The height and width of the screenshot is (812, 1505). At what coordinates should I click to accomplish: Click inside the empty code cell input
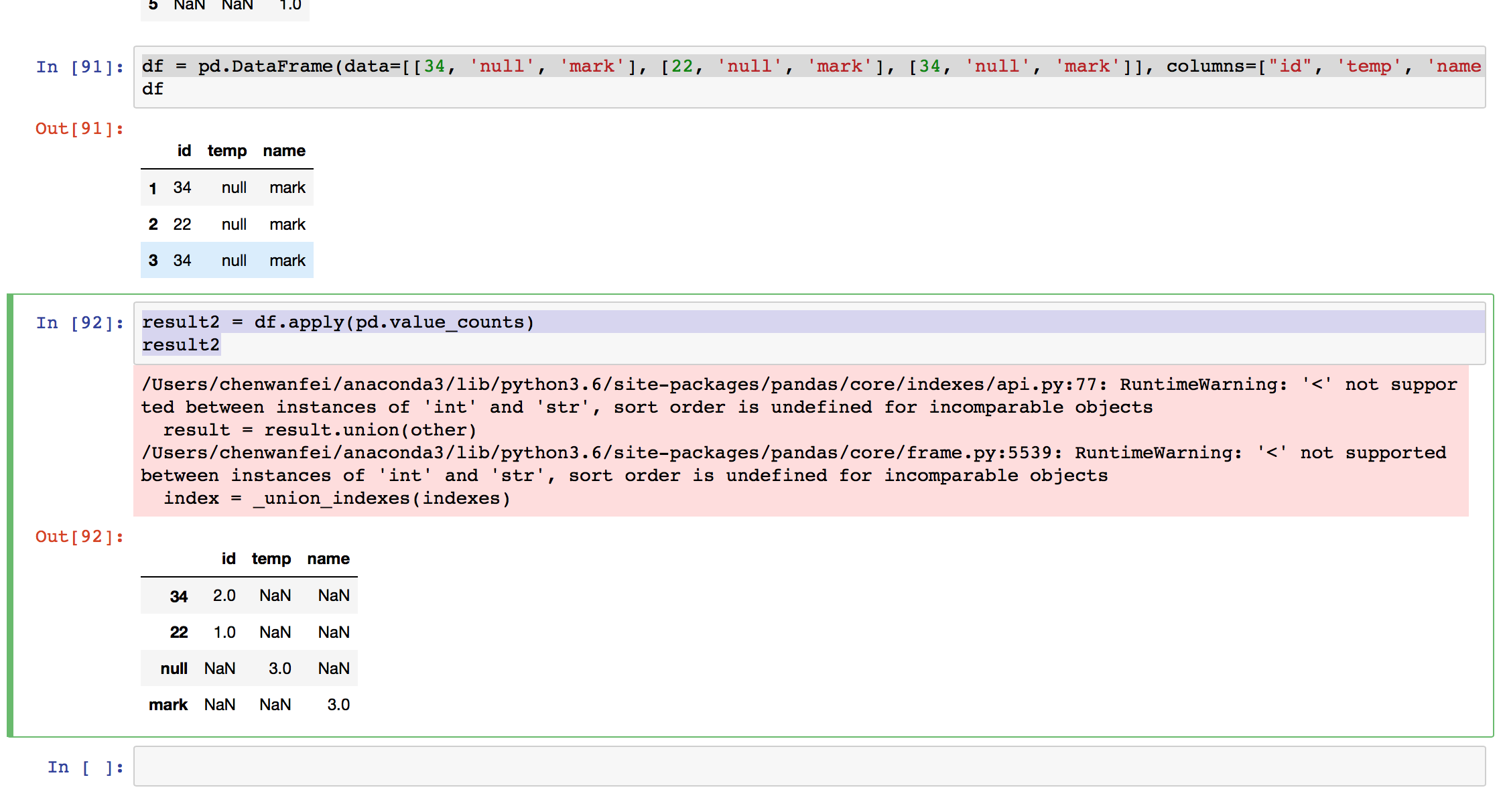809,766
